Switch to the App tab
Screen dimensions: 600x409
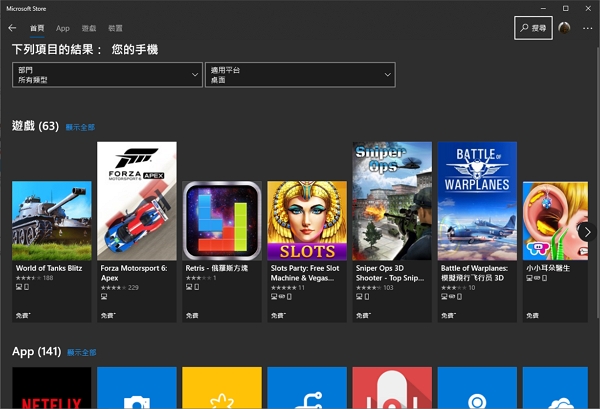coord(63,28)
